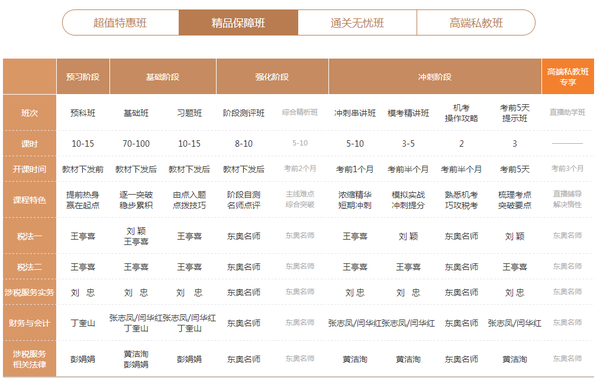The image size is (600, 378).
Task: Click the 逐一突破 稳步累积 feature cell
Action: (136, 200)
